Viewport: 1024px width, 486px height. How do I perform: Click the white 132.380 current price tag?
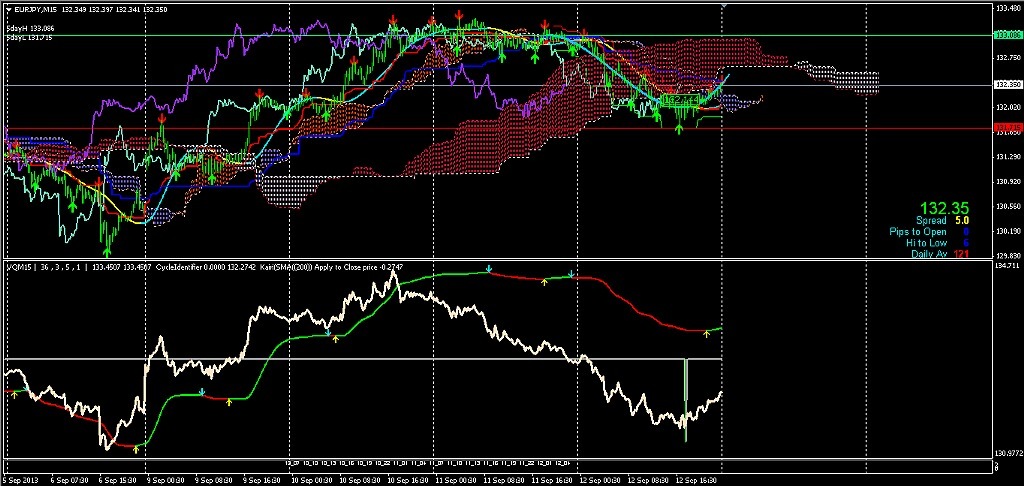1007,85
